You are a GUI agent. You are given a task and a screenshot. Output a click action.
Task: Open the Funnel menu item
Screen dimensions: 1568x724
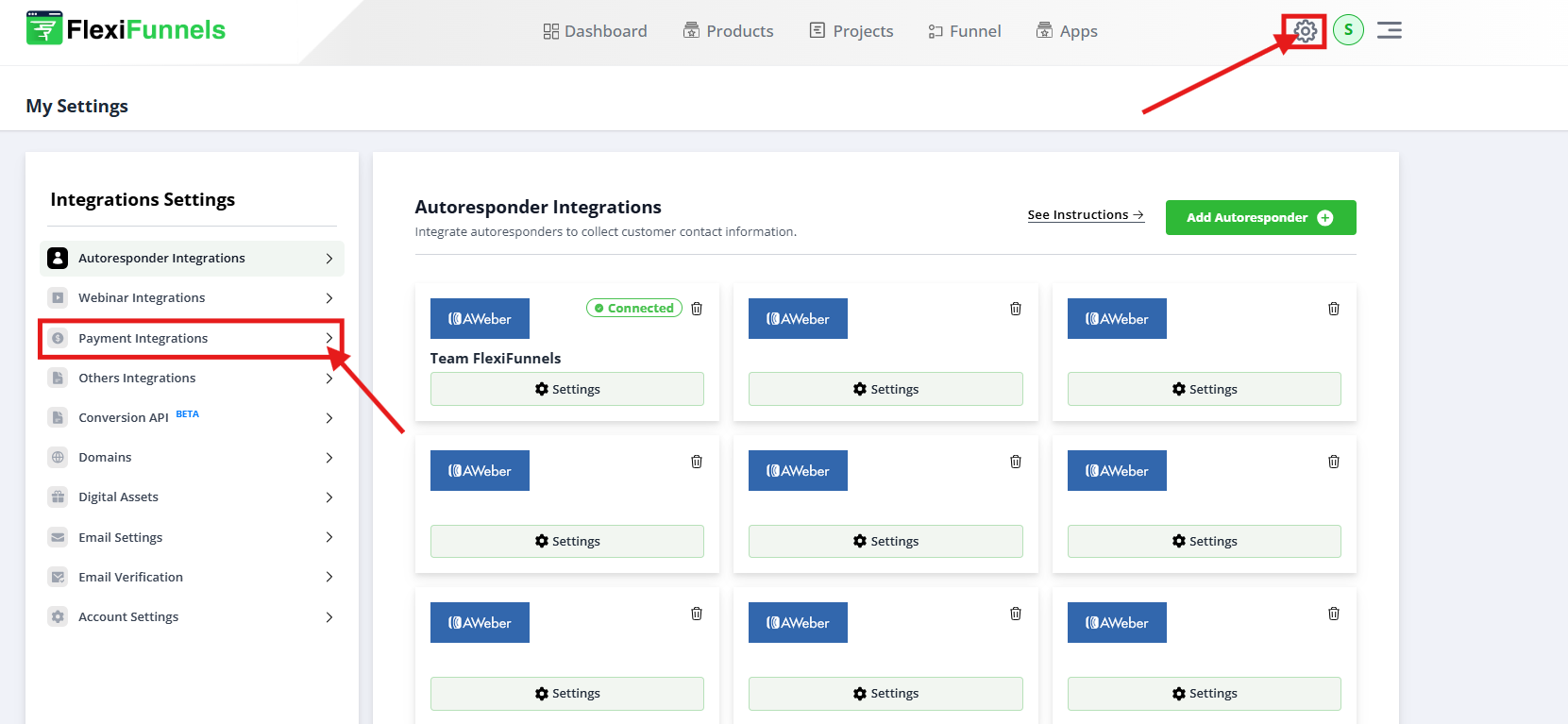point(964,31)
